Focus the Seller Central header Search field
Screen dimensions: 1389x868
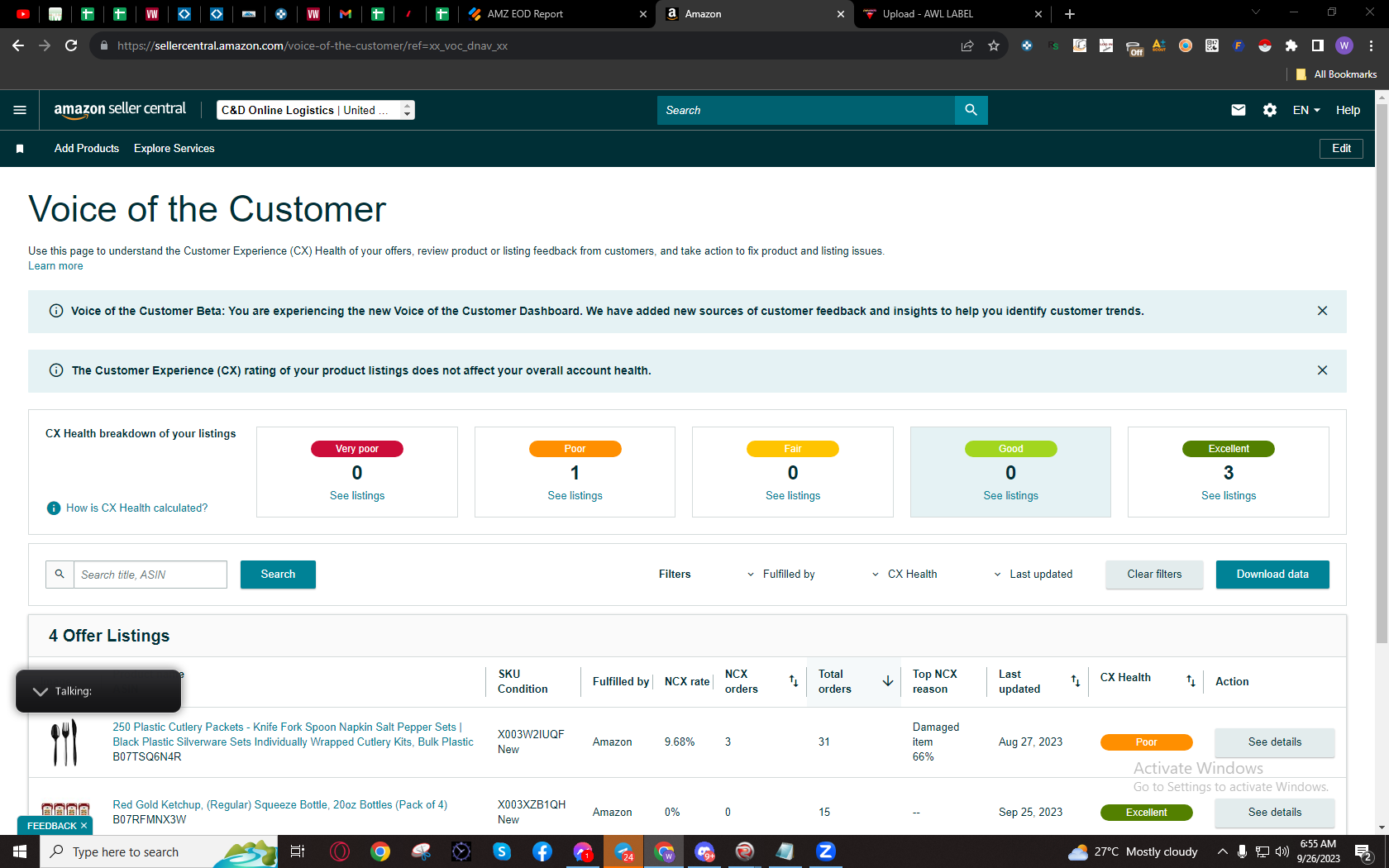[x=806, y=110]
